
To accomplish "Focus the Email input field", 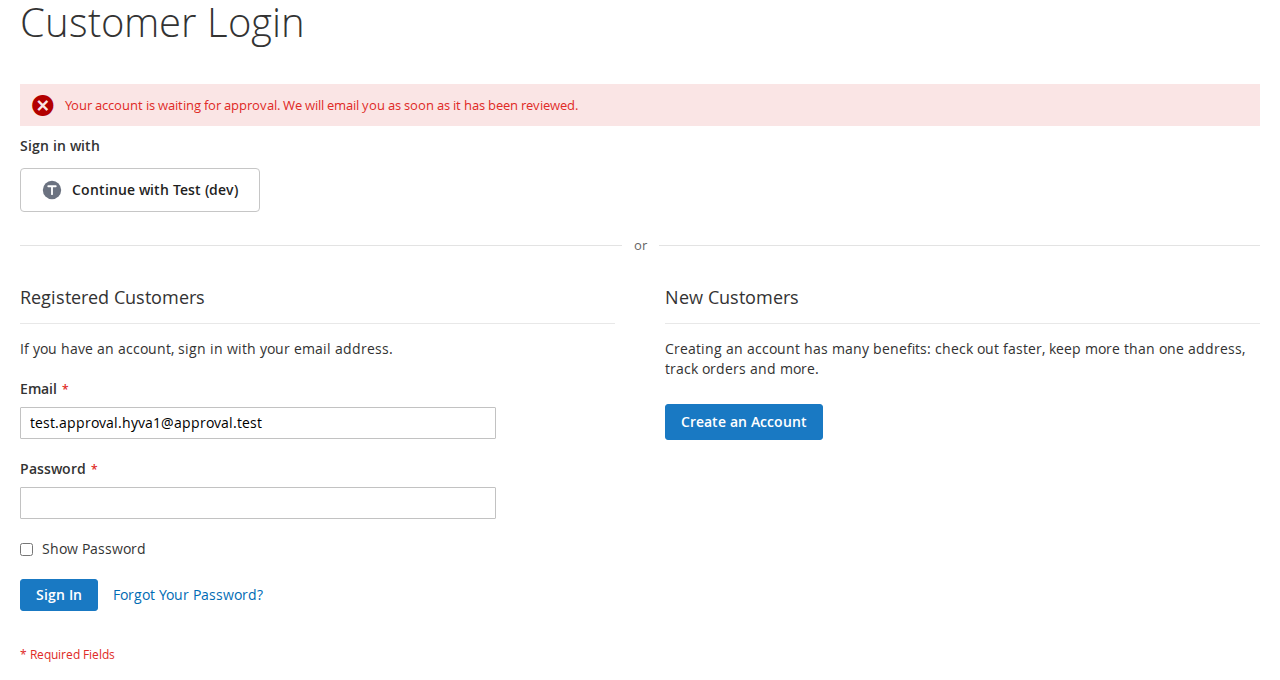I will coord(258,423).
